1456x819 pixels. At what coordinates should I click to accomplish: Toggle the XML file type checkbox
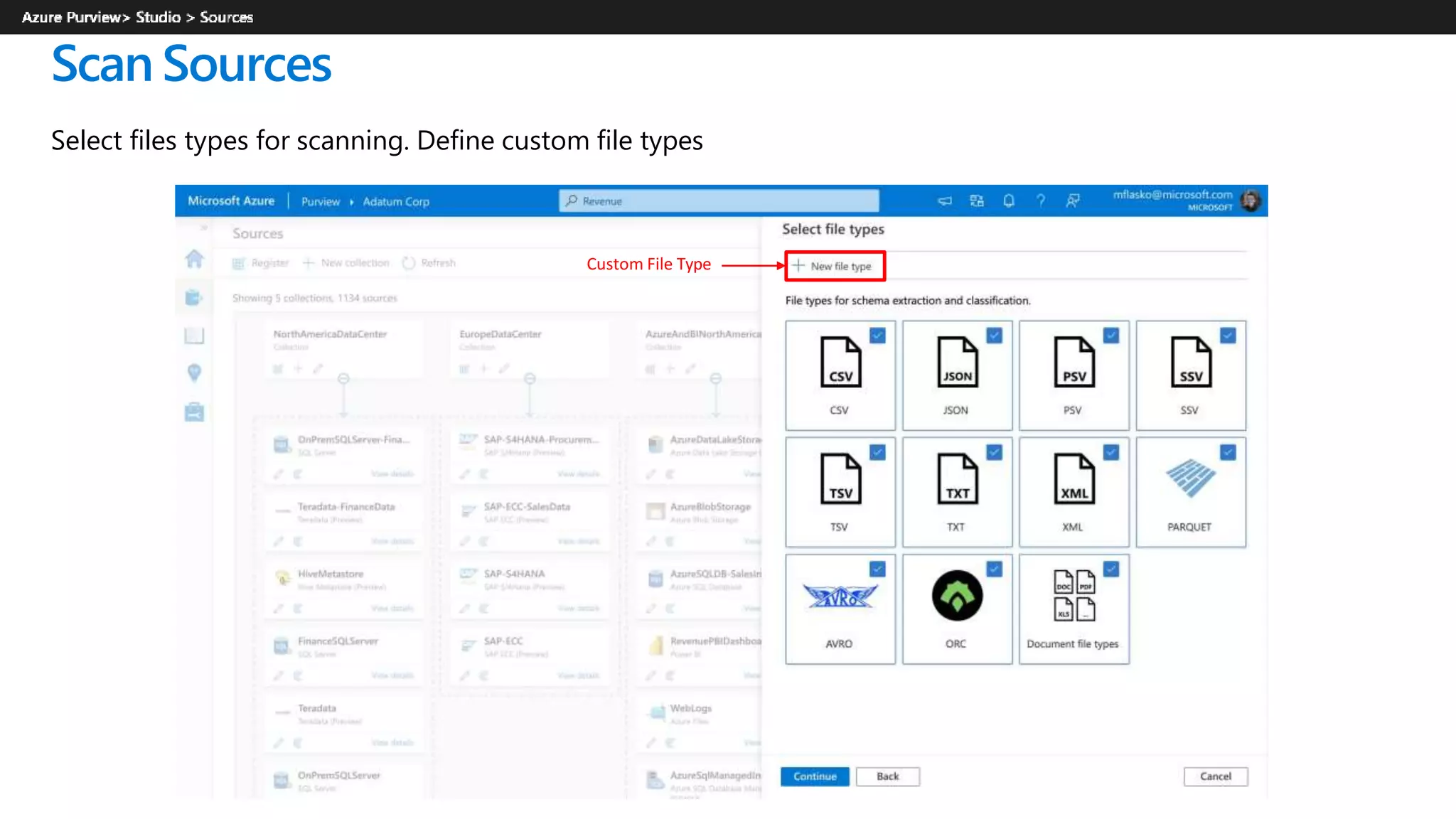pos(1110,452)
